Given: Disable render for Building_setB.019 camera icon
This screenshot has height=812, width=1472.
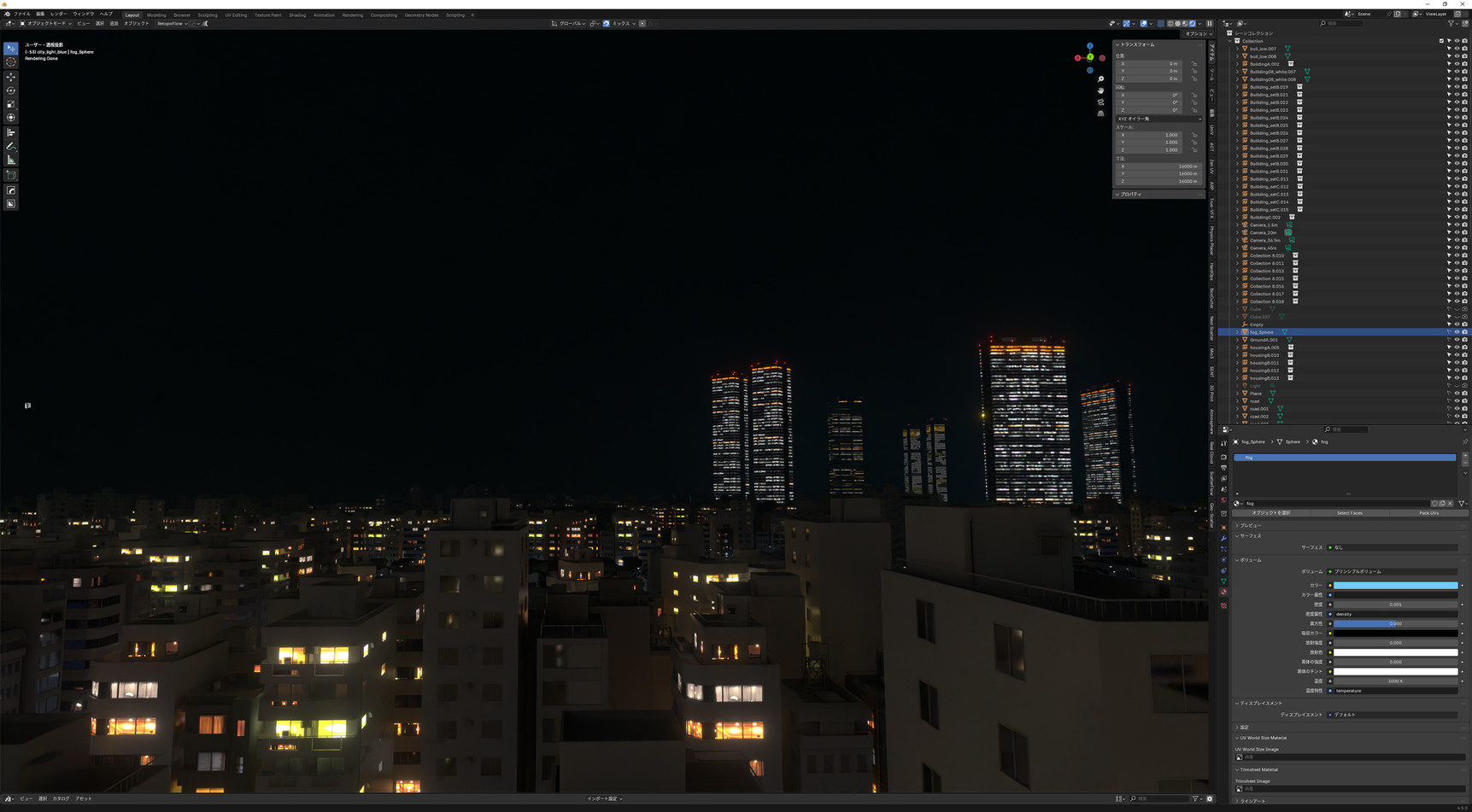Looking at the screenshot, I should click(1464, 87).
